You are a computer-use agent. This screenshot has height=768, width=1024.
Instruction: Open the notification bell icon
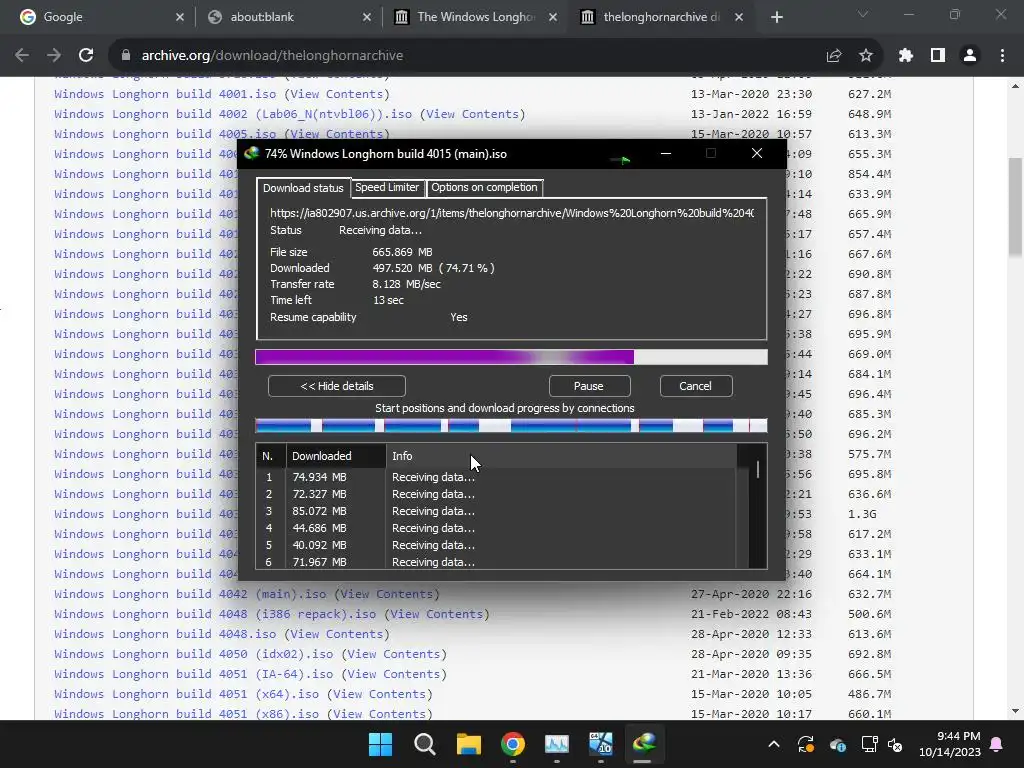[x=997, y=744]
